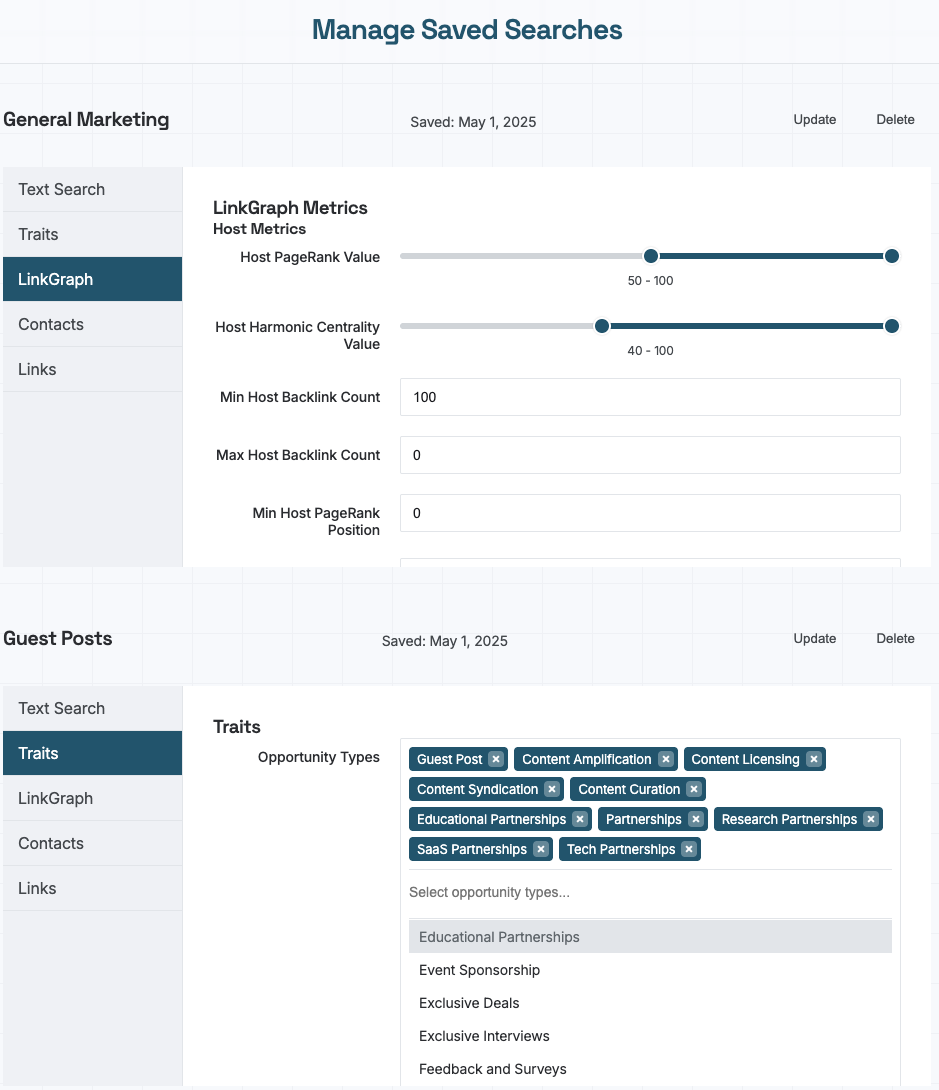Delete the Guest Posts saved search

tap(895, 638)
